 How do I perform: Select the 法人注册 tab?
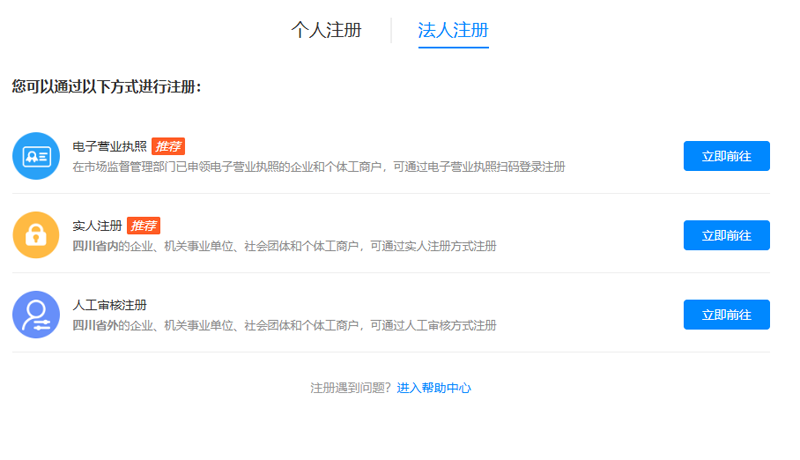pyautogui.click(x=453, y=30)
